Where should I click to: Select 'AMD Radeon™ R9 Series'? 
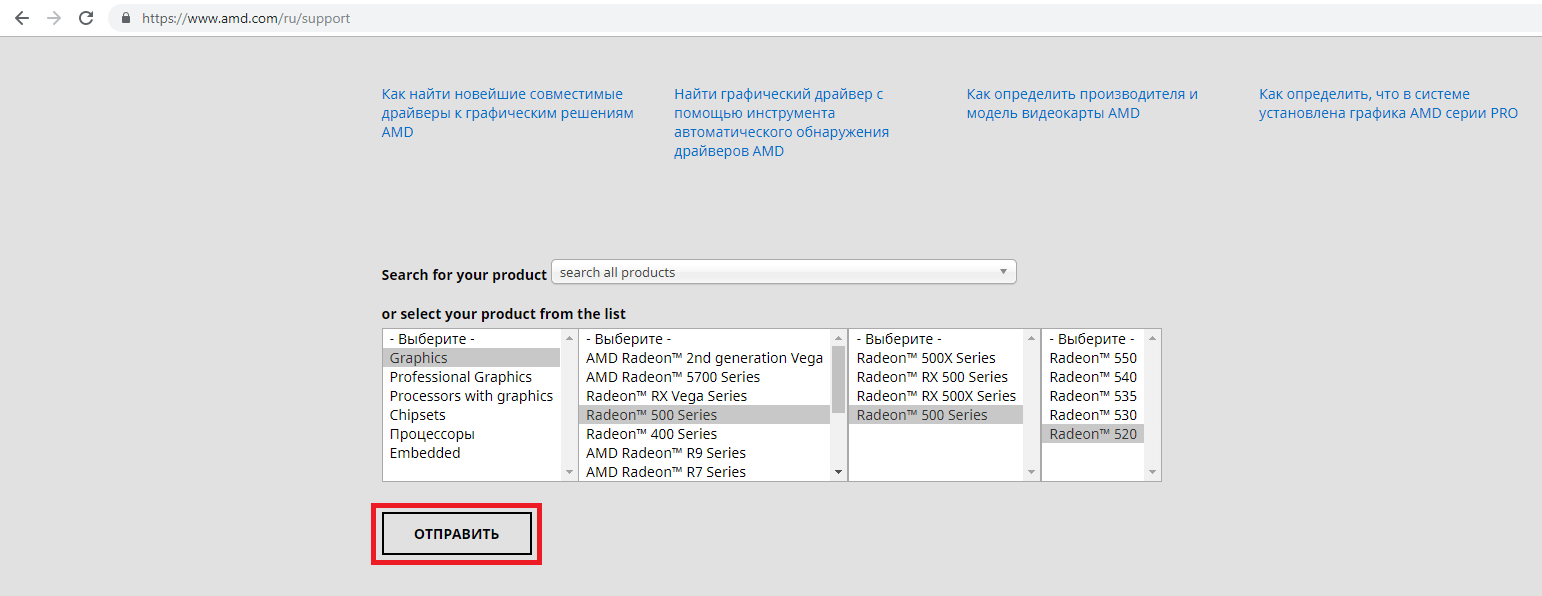click(x=705, y=453)
